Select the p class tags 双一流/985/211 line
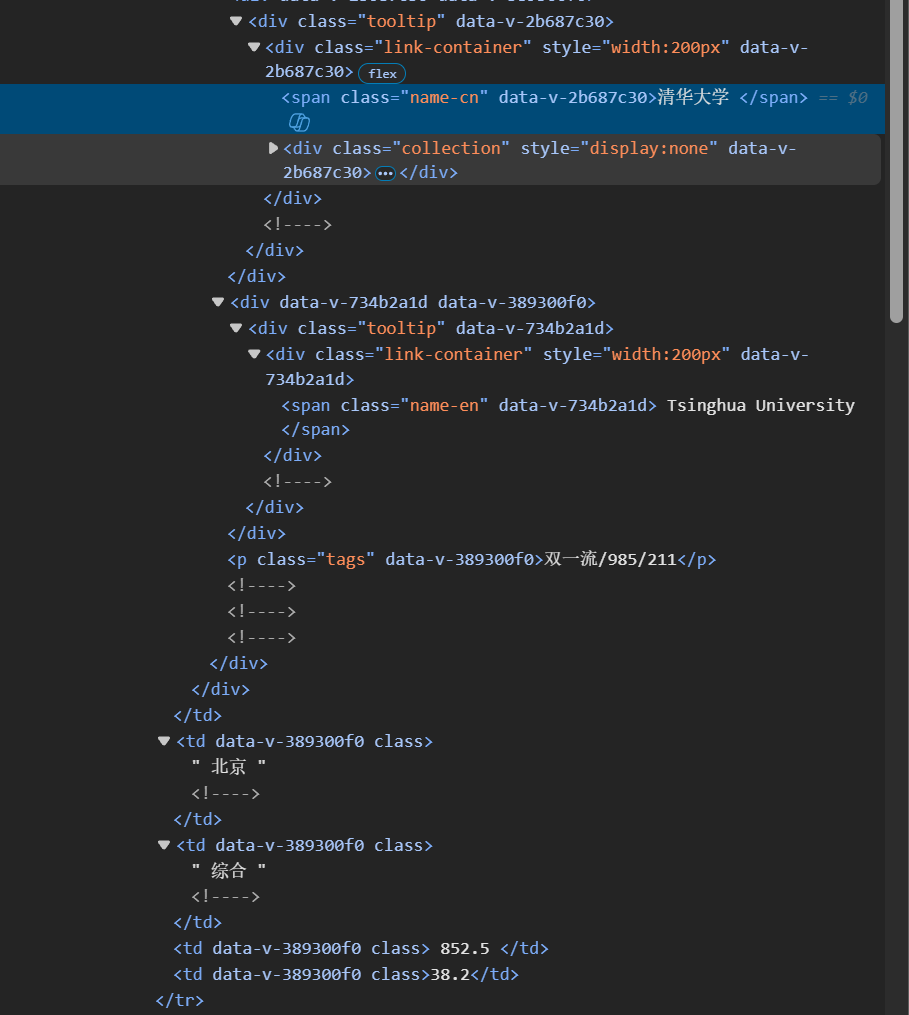909x1015 pixels. coord(472,559)
